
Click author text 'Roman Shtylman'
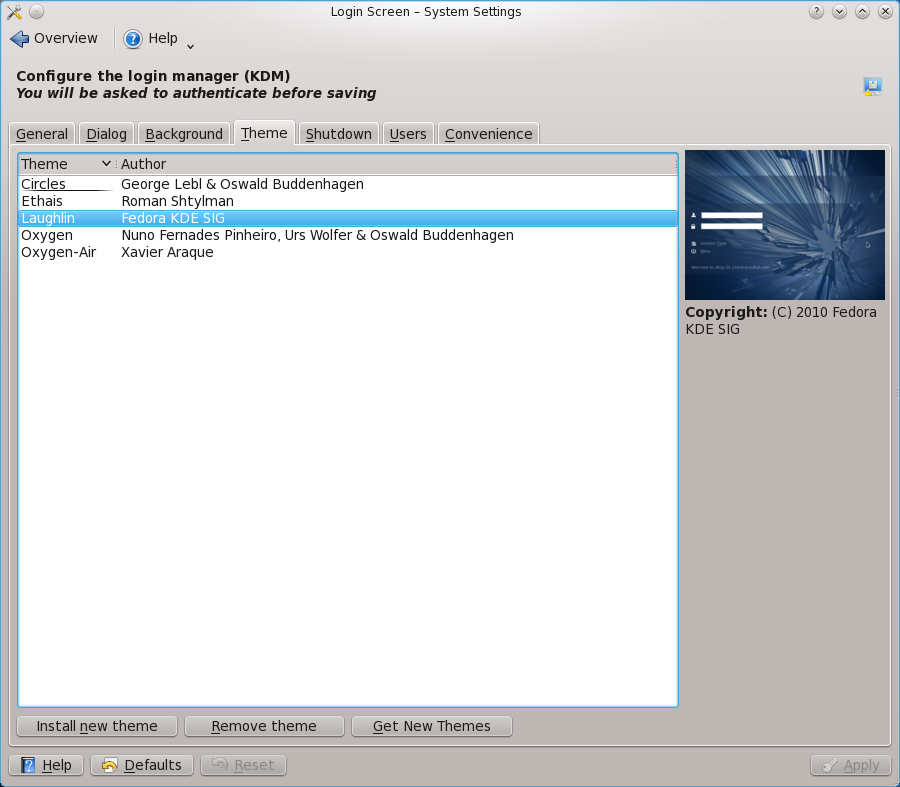[x=177, y=201]
